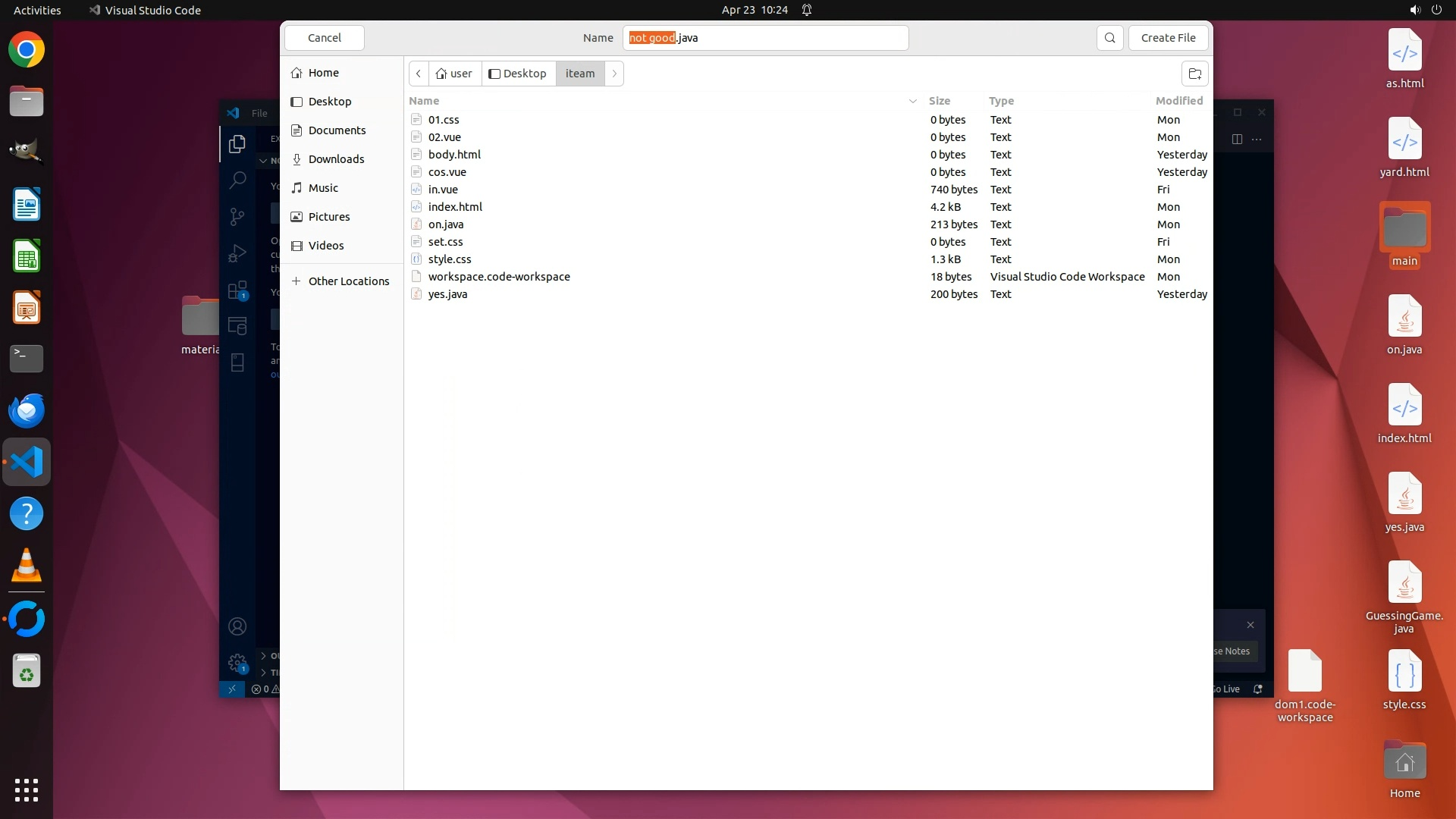Select Downloads in the places sidebar
The height and width of the screenshot is (819, 1456).
point(336,159)
